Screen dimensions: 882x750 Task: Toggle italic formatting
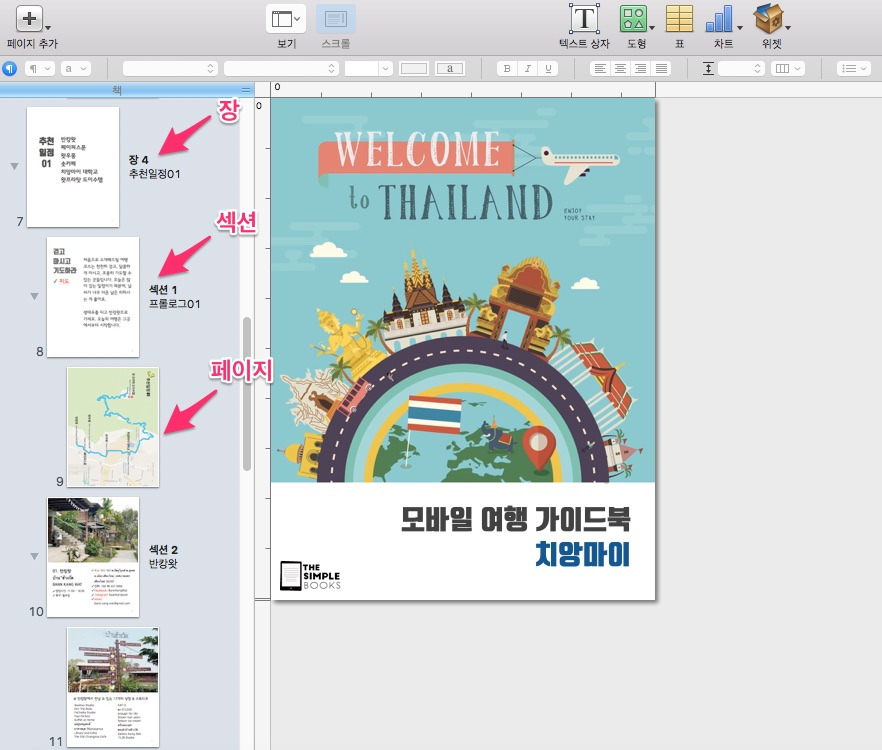(526, 68)
